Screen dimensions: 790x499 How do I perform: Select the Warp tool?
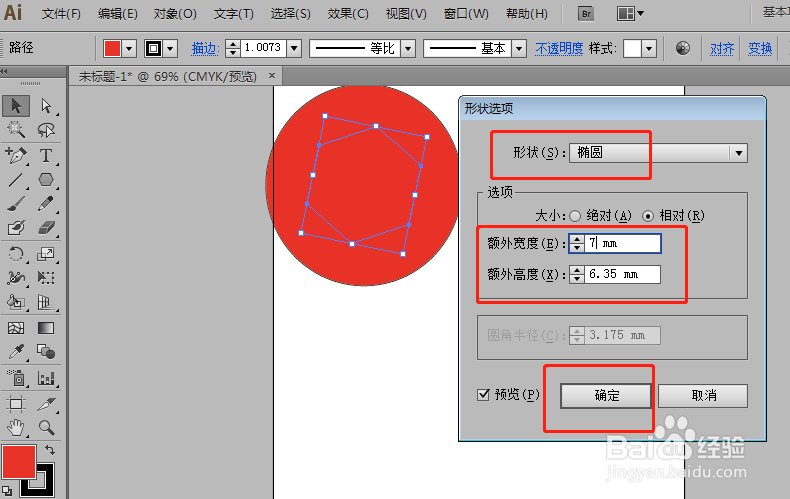(x=16, y=277)
